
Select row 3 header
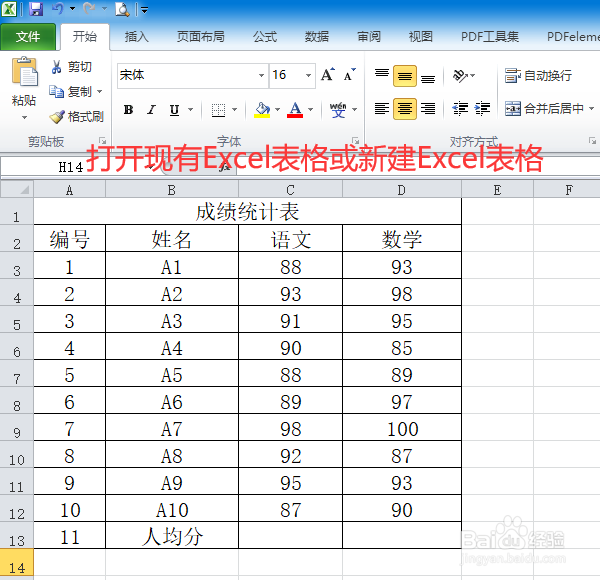click(x=17, y=266)
